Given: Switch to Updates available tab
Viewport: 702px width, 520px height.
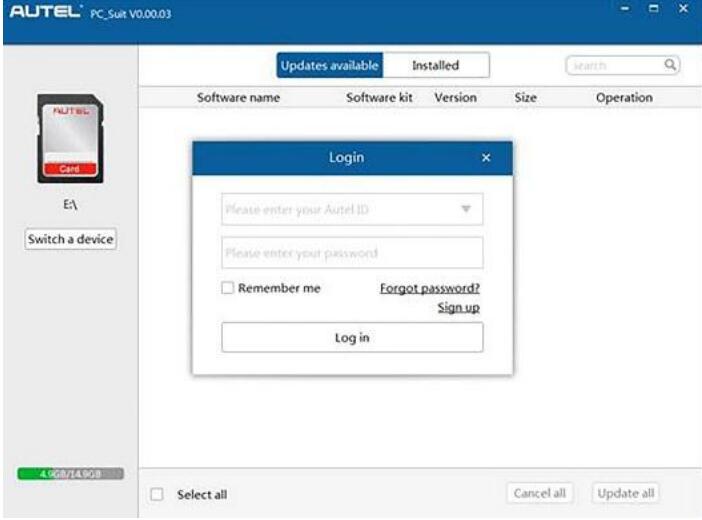Looking at the screenshot, I should [x=330, y=65].
